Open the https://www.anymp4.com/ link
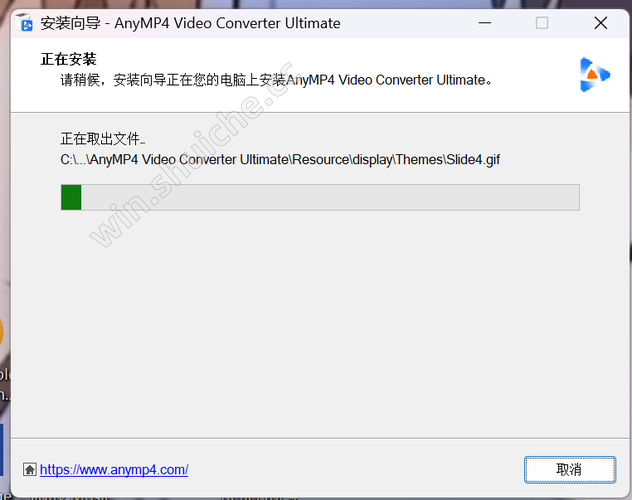632x500 pixels. pyautogui.click(x=114, y=470)
